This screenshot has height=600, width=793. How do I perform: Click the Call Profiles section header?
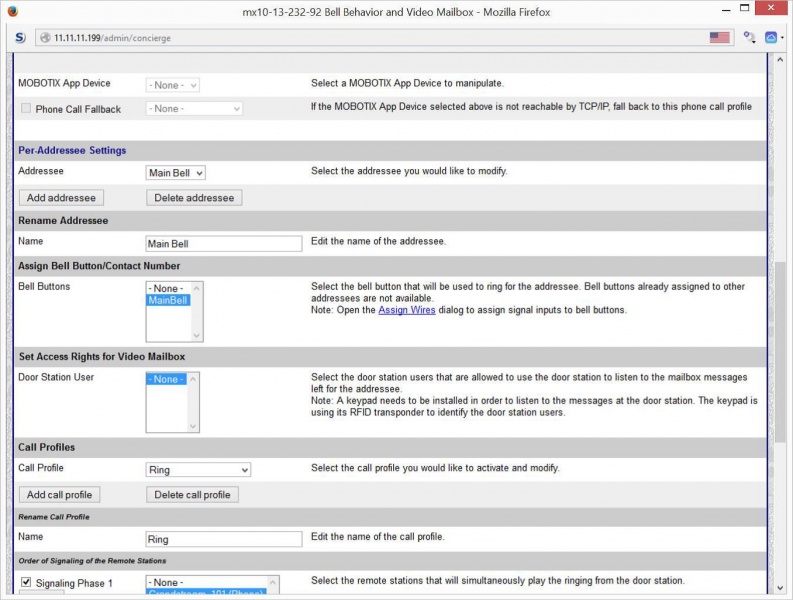pyautogui.click(x=47, y=447)
